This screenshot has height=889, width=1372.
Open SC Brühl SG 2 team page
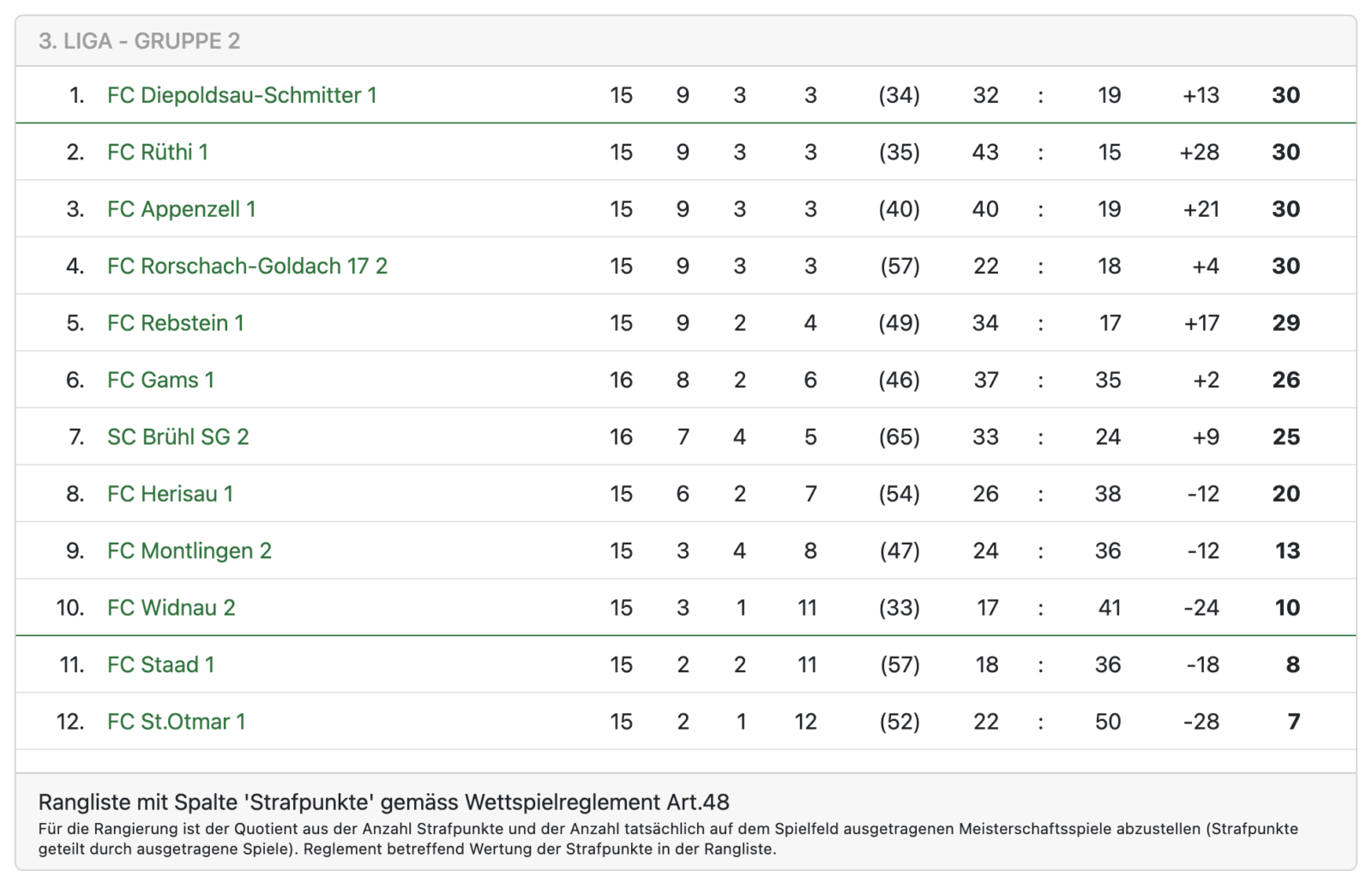(178, 437)
